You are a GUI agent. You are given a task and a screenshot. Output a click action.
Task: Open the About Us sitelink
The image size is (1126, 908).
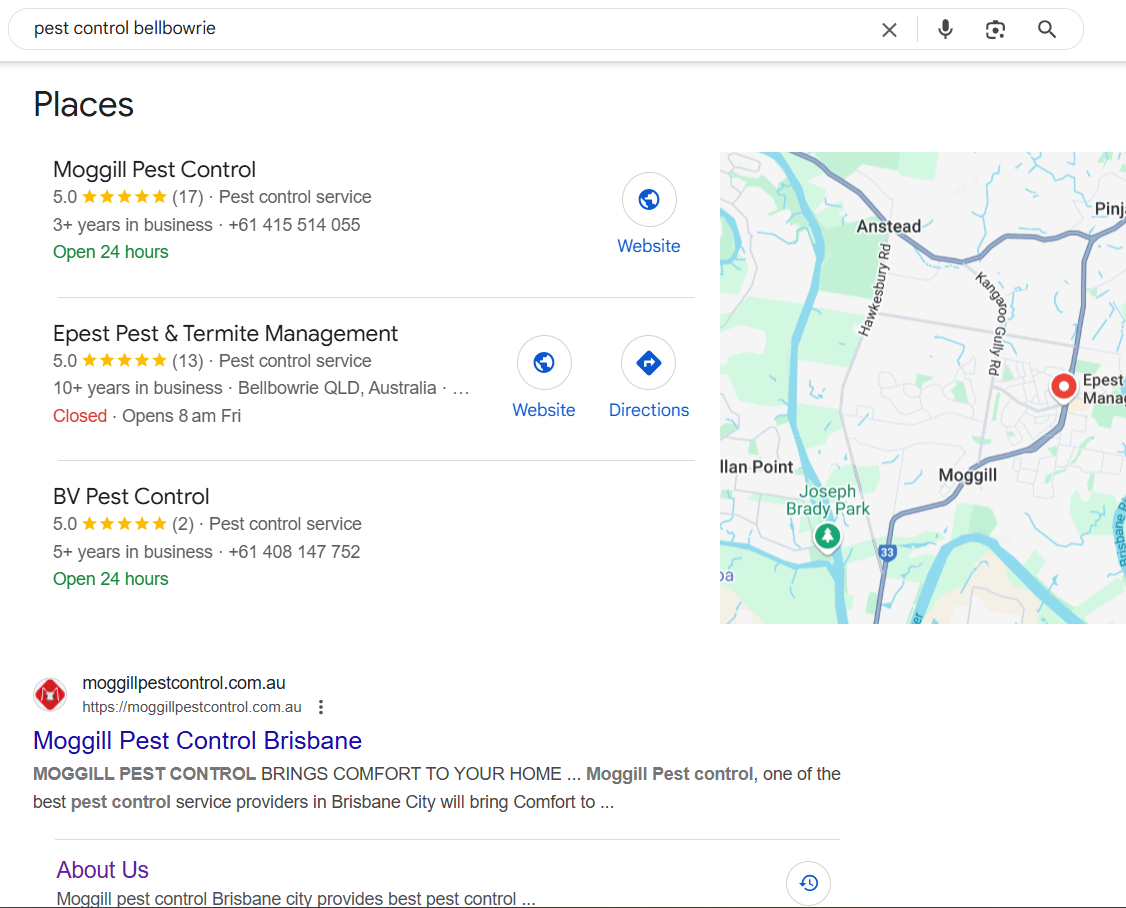(x=103, y=870)
